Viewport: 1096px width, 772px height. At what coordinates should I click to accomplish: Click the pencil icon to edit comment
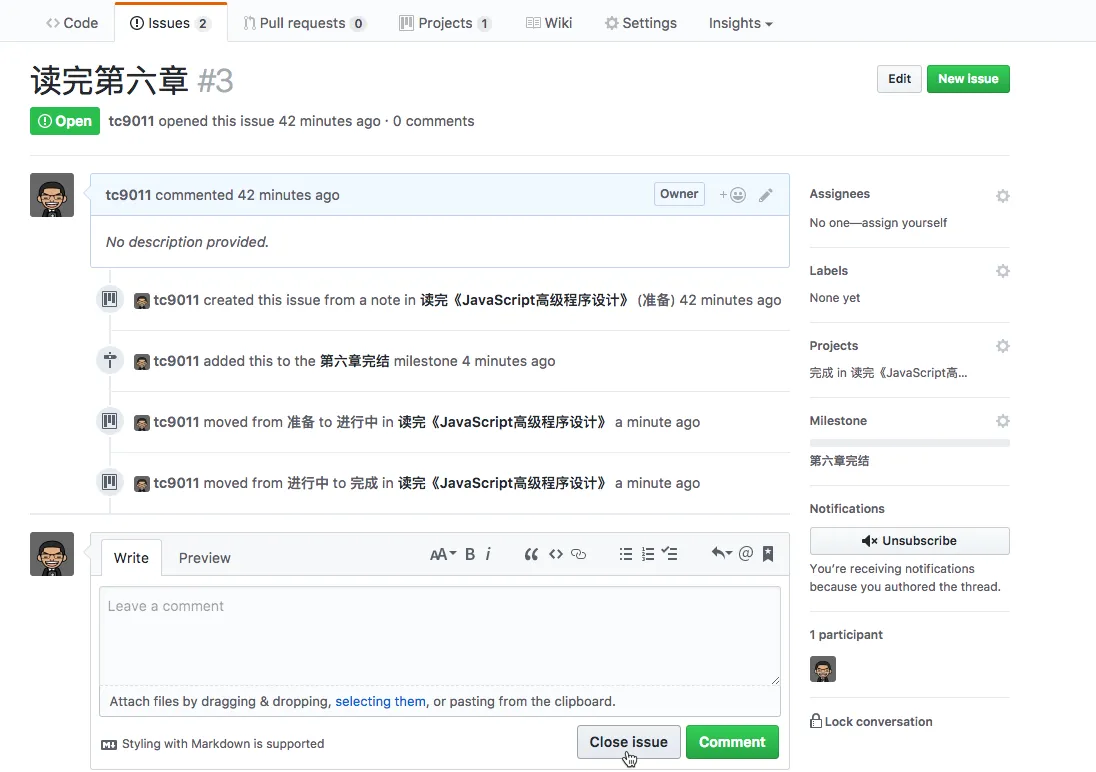click(x=766, y=195)
